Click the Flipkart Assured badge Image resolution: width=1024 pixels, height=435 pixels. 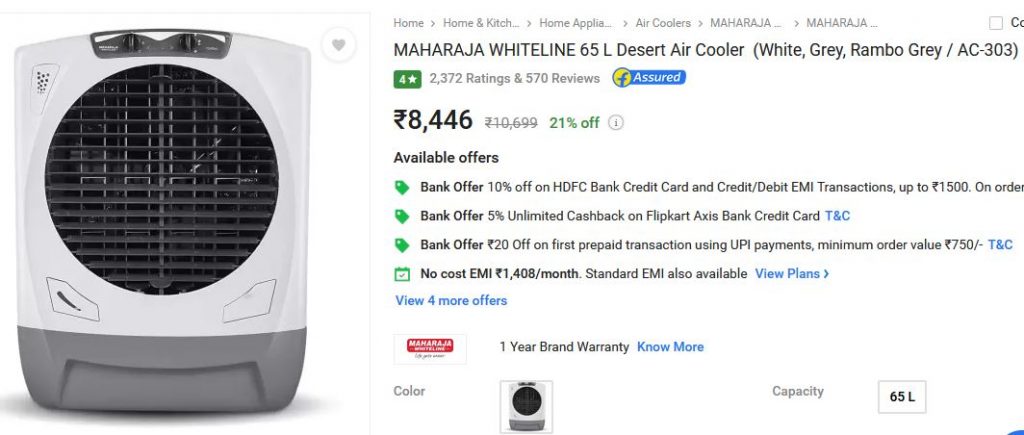point(649,78)
